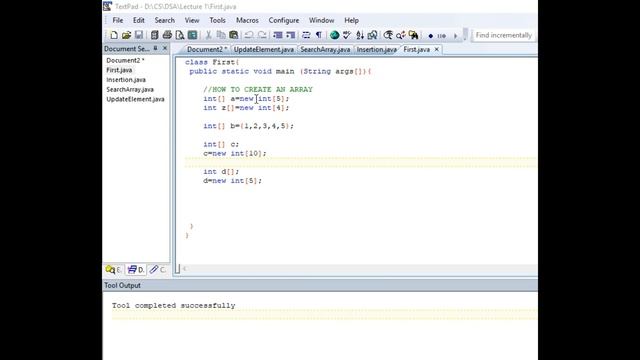Select Document2 in Document Selector list
This screenshot has width=640, height=360.
coord(125,60)
